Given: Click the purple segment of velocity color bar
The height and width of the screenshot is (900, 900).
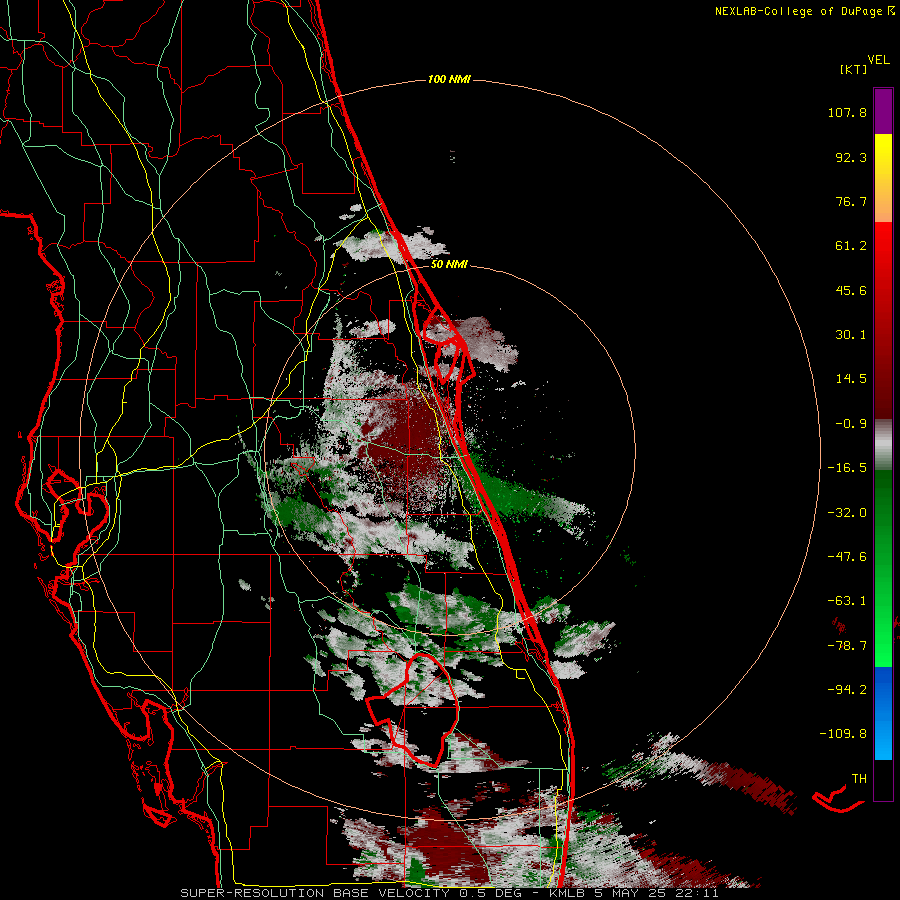Looking at the screenshot, I should 883,111.
